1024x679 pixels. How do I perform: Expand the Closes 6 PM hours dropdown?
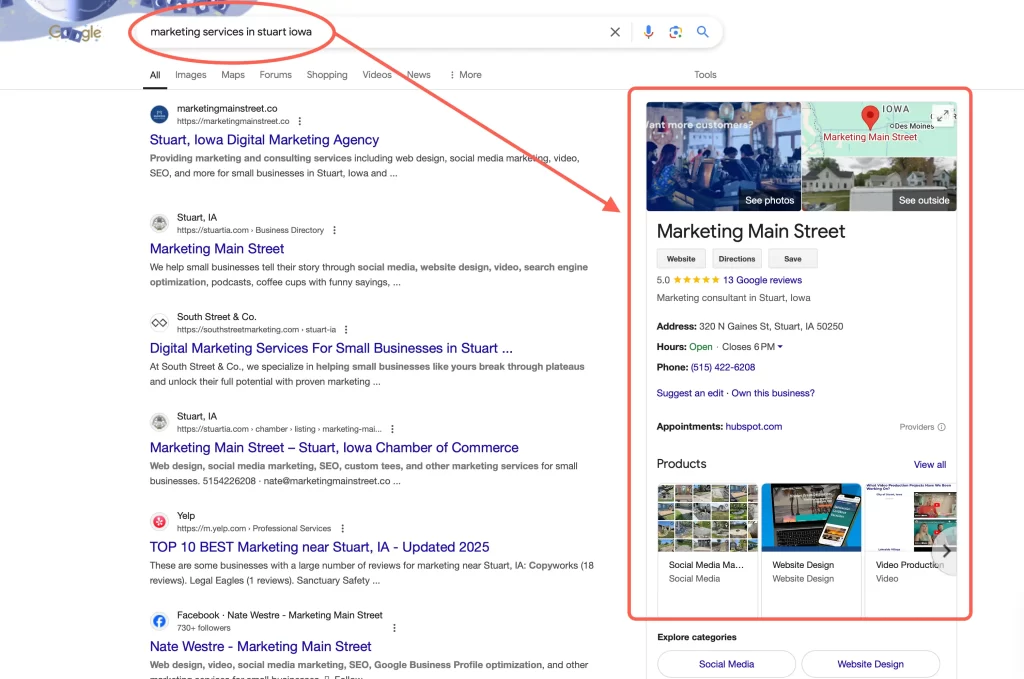780,347
